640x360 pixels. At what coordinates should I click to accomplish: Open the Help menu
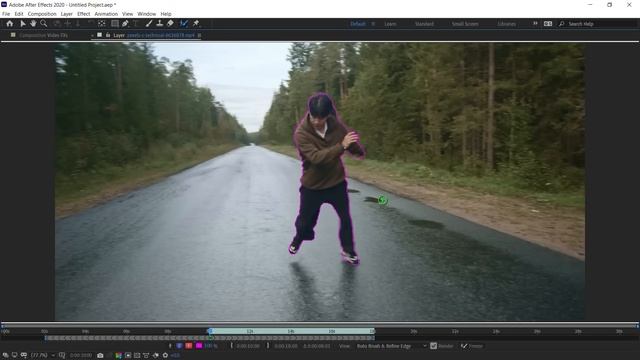(x=166, y=14)
